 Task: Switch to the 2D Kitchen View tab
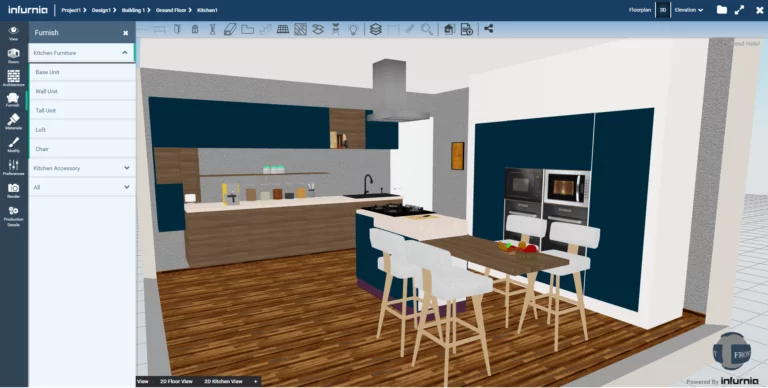click(223, 381)
